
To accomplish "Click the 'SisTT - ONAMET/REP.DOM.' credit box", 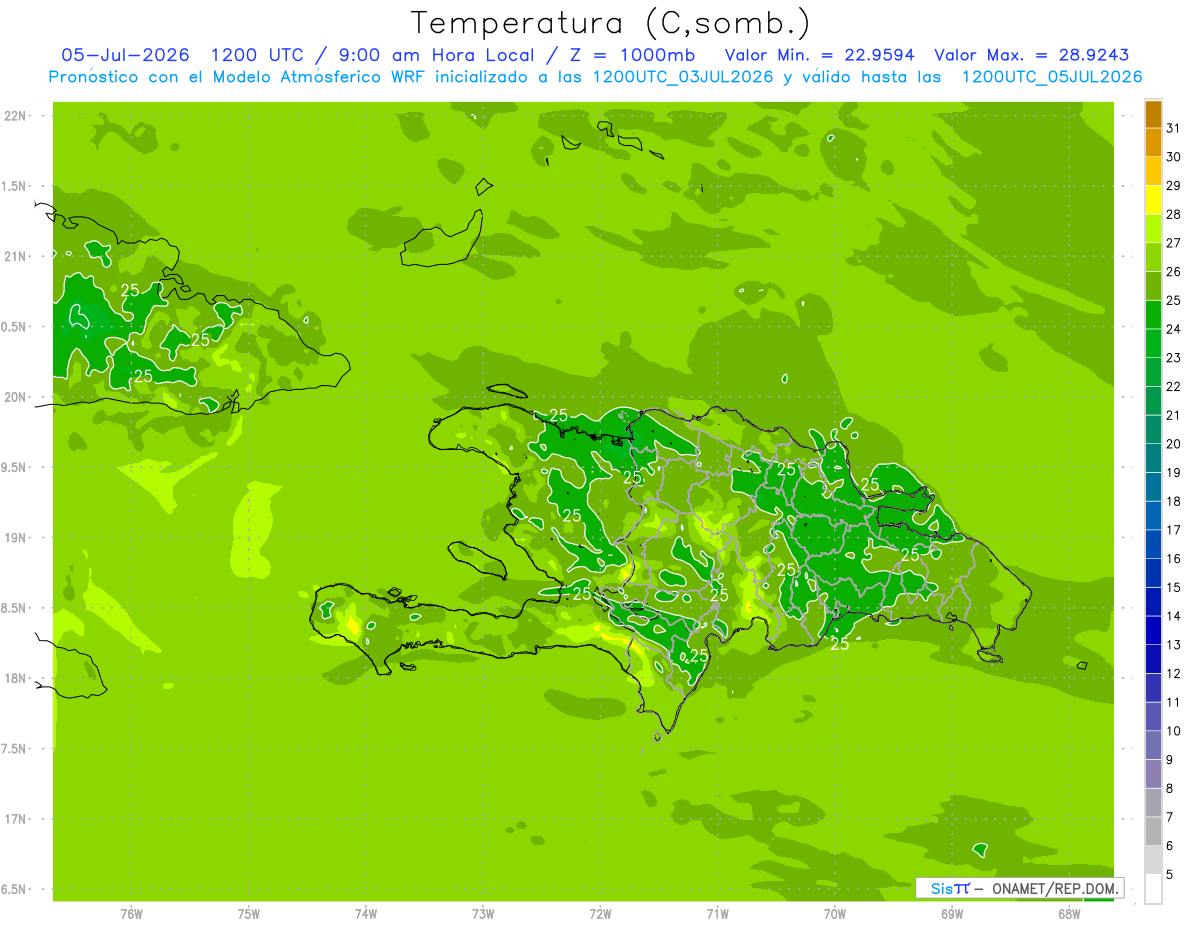I will [x=1019, y=888].
